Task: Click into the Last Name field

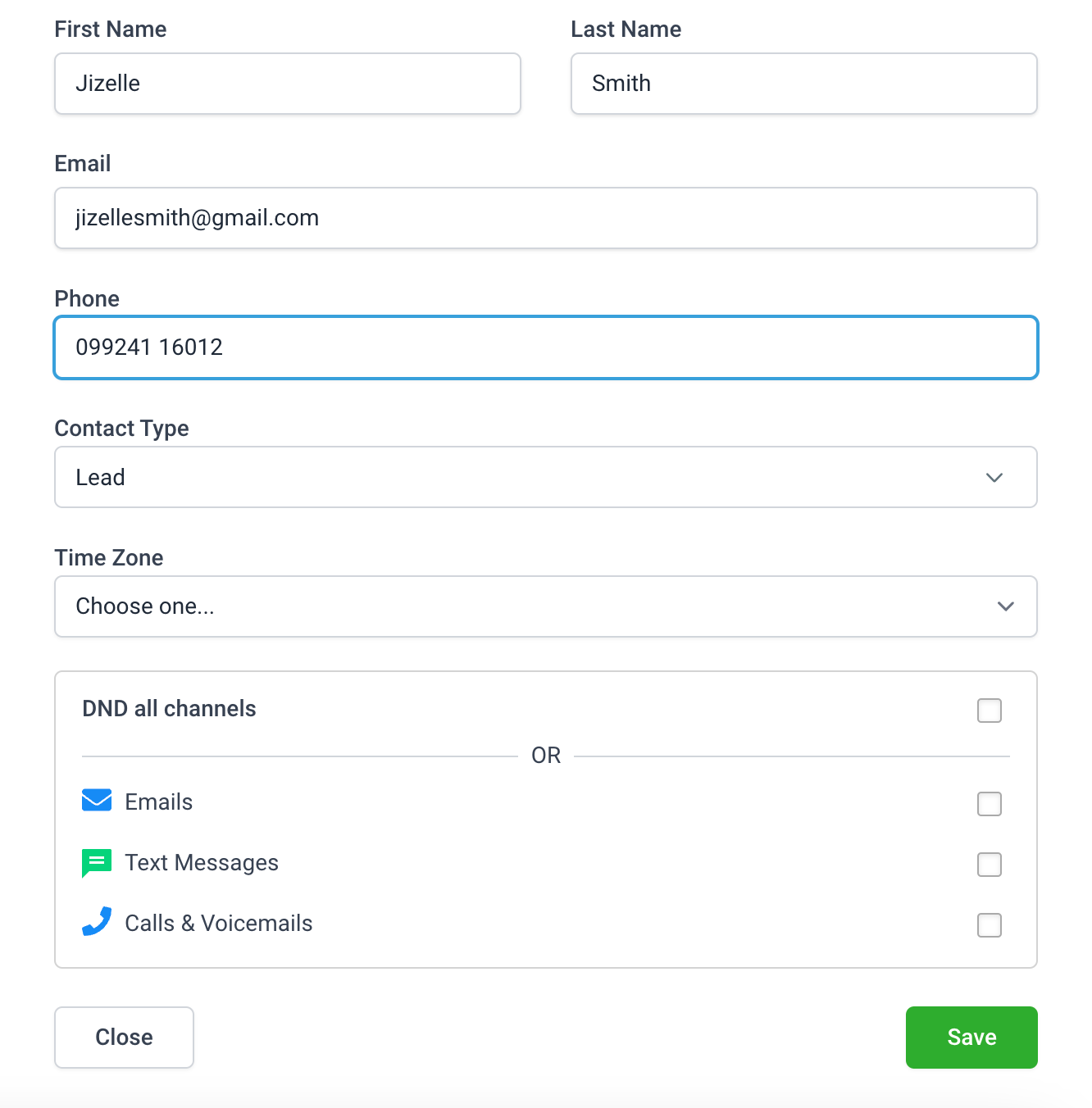Action: (803, 84)
